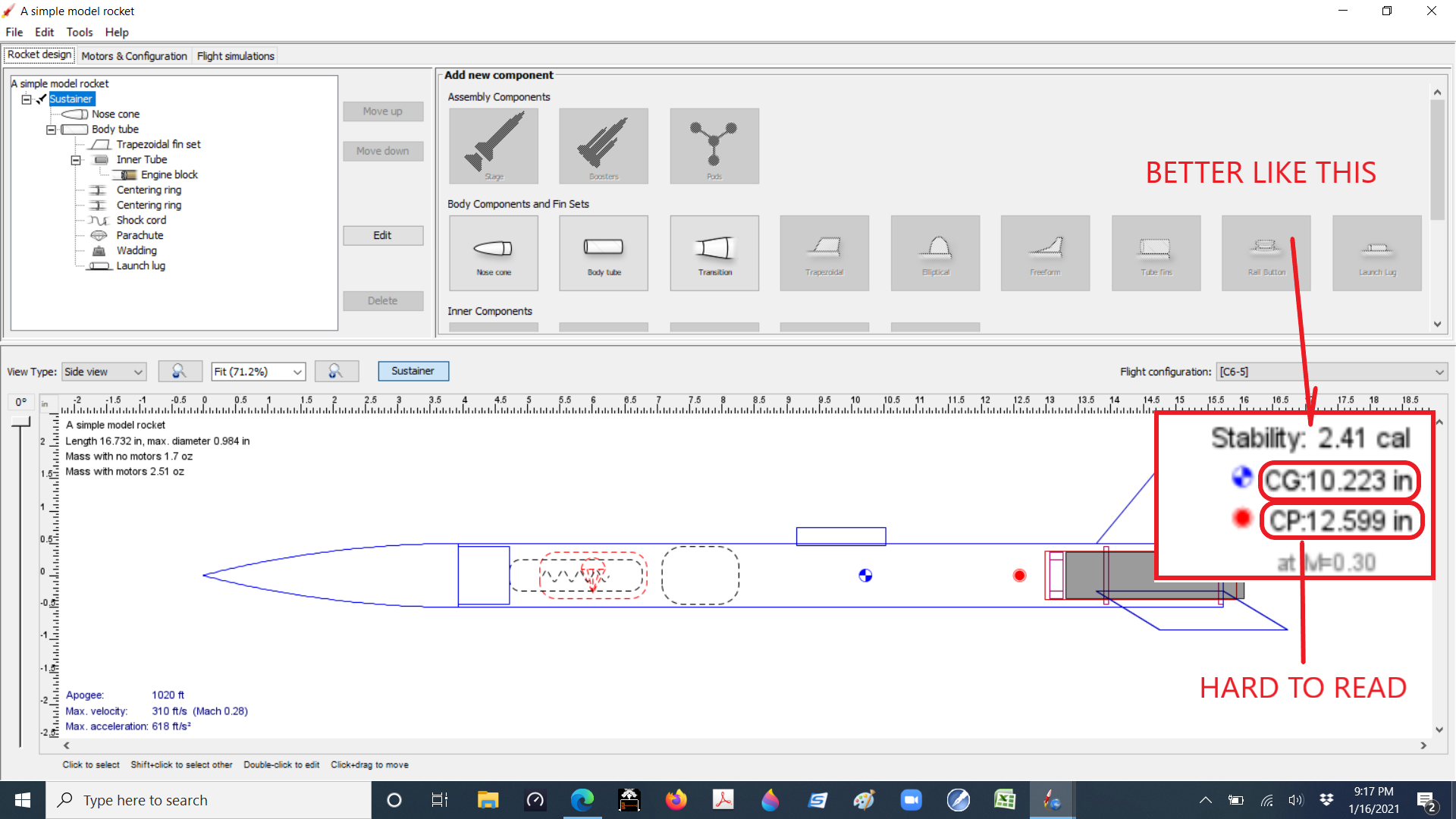The image size is (1456, 819).
Task: Add Tube fins component
Action: 1156,253
